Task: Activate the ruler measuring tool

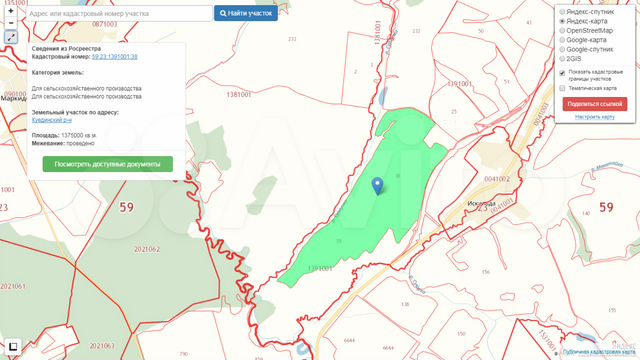Action: 11,38
